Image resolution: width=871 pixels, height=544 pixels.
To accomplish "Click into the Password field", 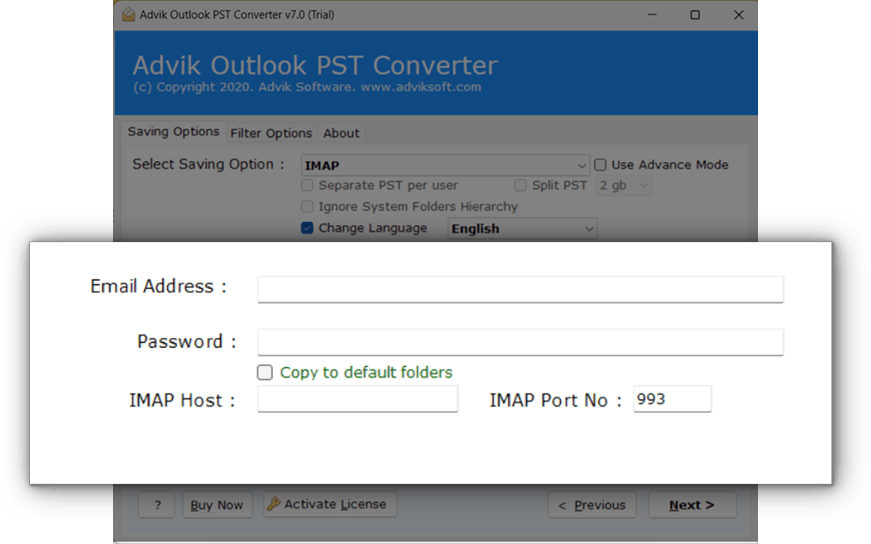I will [520, 342].
